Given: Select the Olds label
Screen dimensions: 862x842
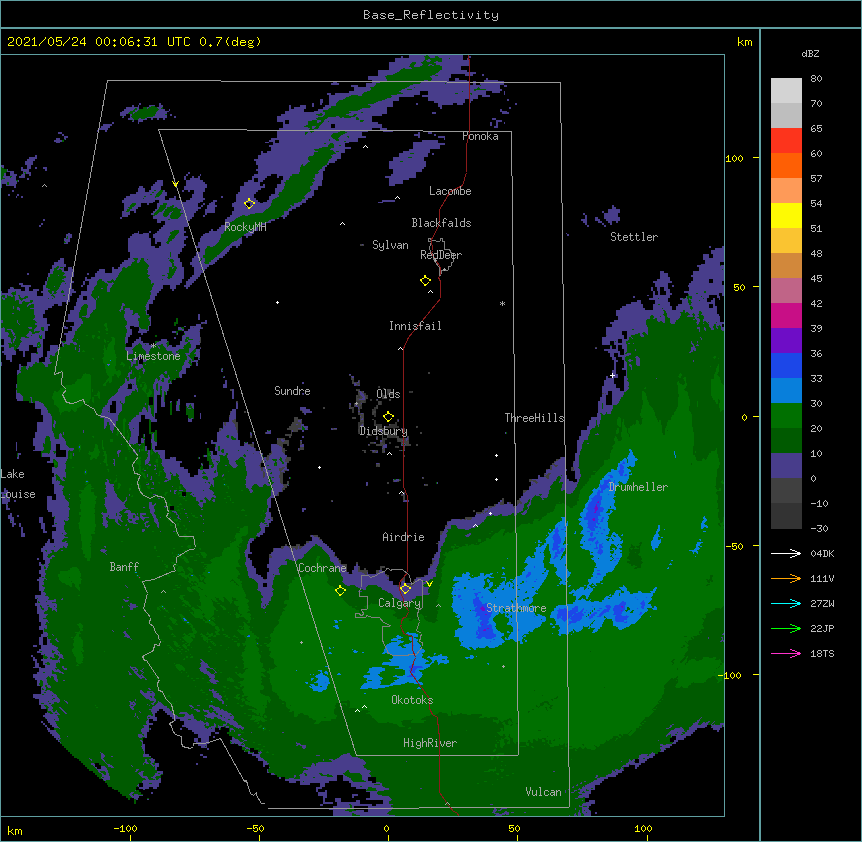Looking at the screenshot, I should [388, 394].
